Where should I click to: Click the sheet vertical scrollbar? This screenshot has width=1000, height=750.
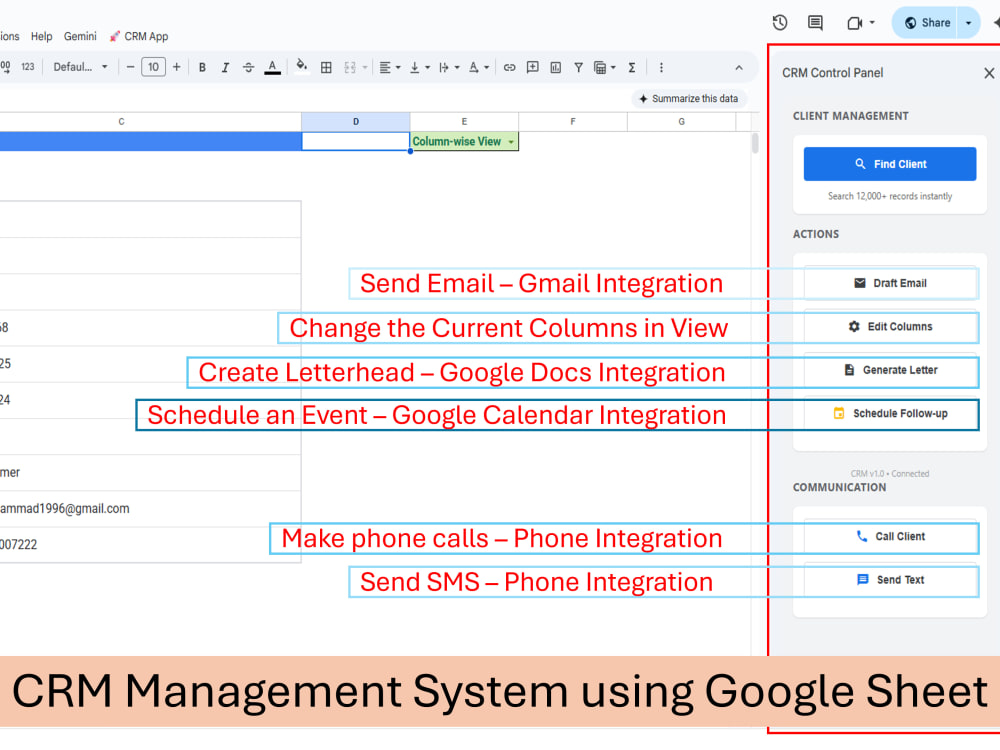755,143
